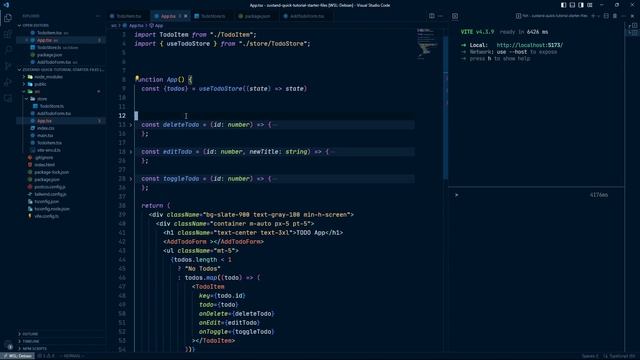Open the Remote Explorer view in activity bar
640x360 pixels.
tap(8, 98)
